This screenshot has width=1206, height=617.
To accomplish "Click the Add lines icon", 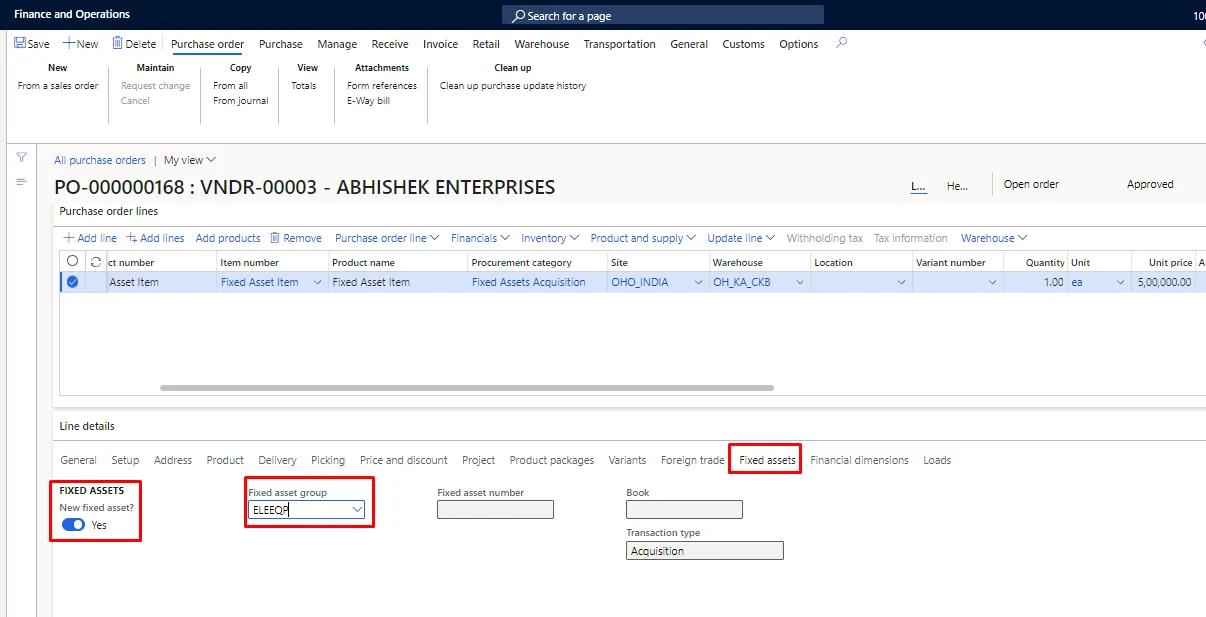I will (x=131, y=238).
